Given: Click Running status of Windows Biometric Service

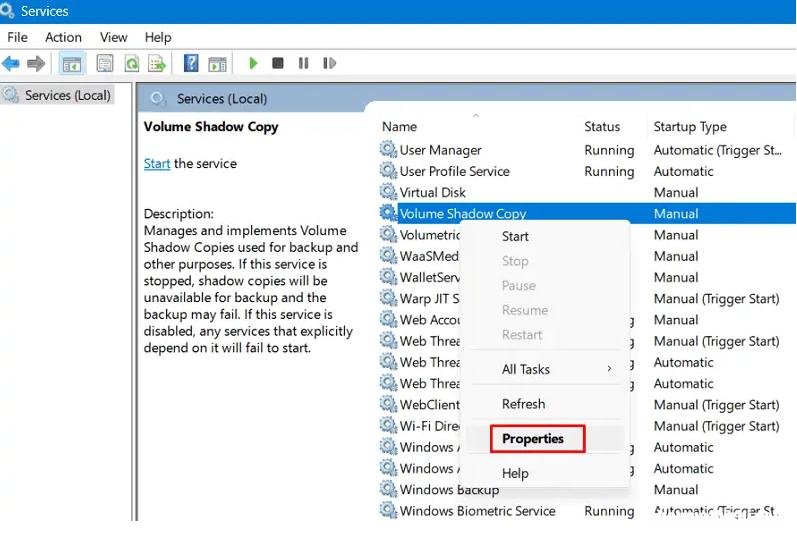Looking at the screenshot, I should (x=609, y=511).
